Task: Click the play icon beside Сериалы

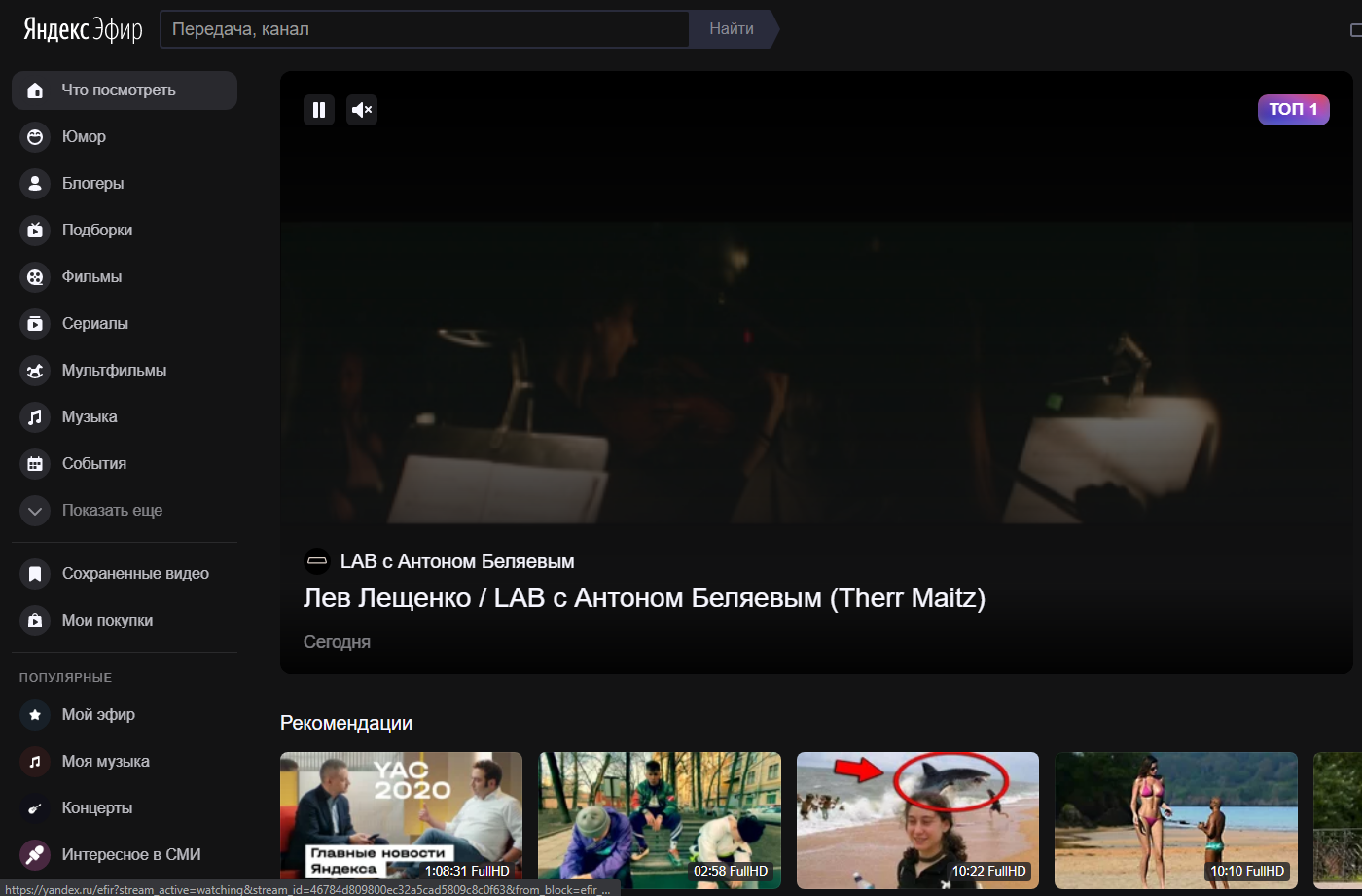Action: click(x=35, y=324)
